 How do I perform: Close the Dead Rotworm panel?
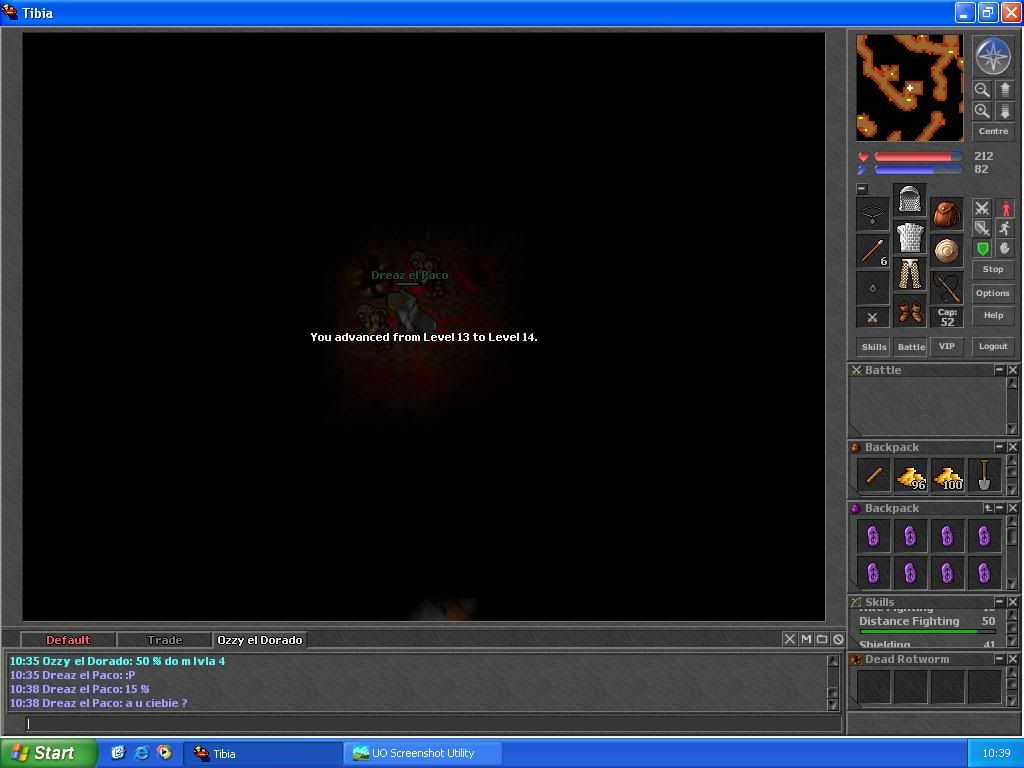[1012, 659]
